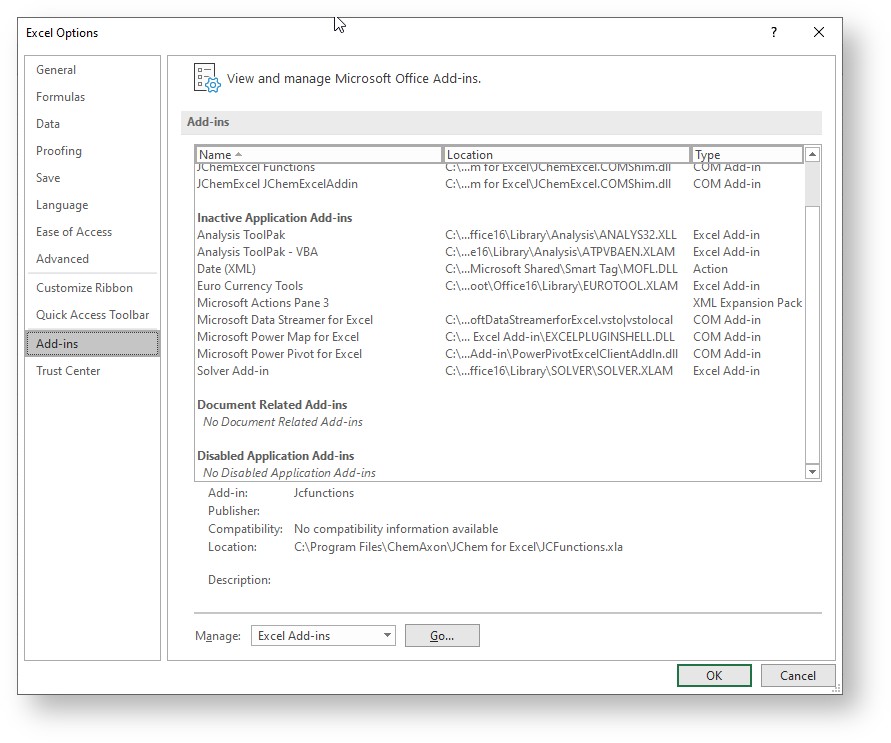Click Cancel to dismiss options
This screenshot has height=743, width=891.
click(797, 676)
